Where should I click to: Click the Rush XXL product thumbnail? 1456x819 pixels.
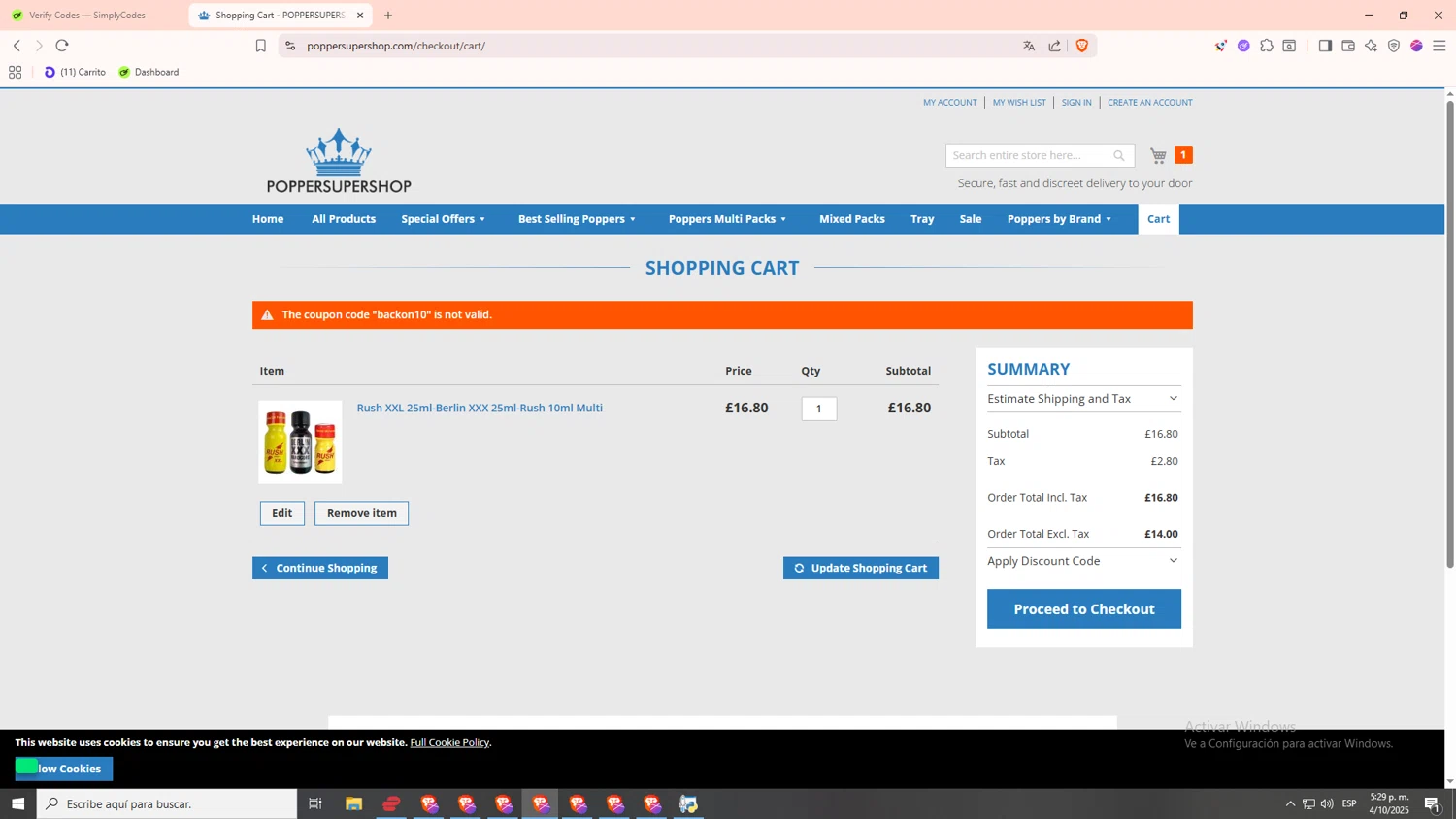(300, 442)
